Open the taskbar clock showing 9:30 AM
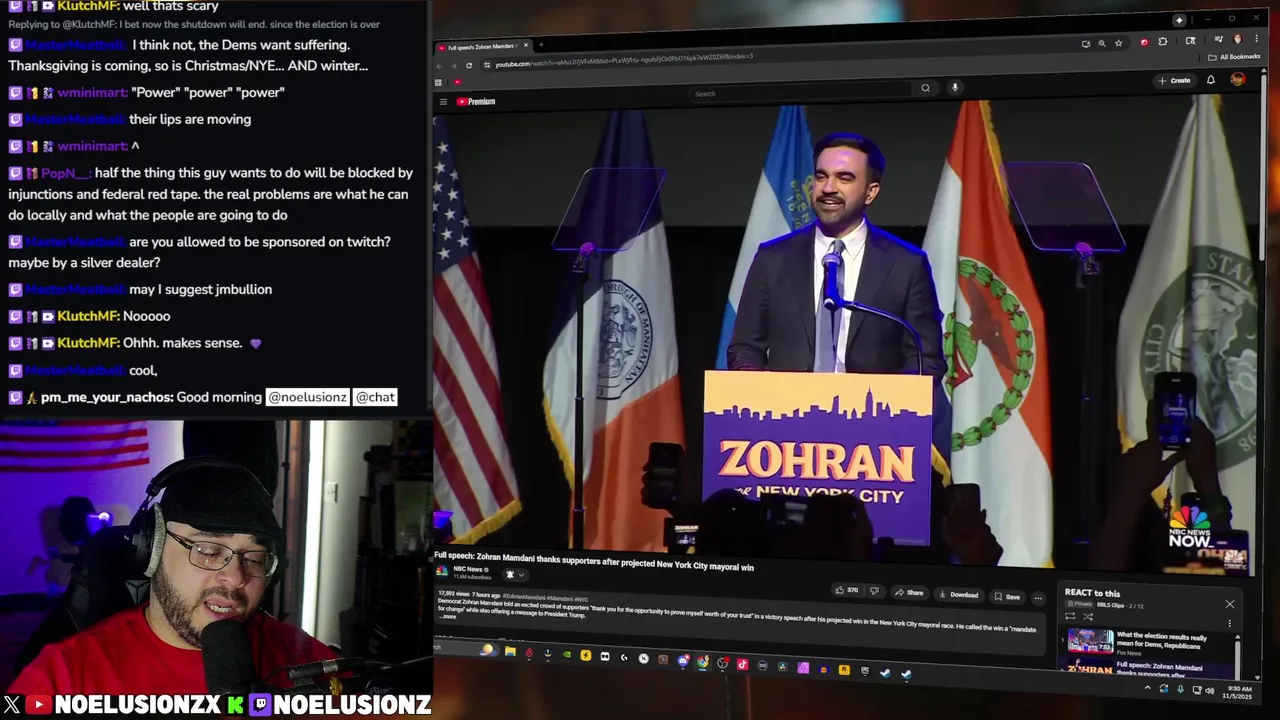 pyautogui.click(x=1237, y=692)
